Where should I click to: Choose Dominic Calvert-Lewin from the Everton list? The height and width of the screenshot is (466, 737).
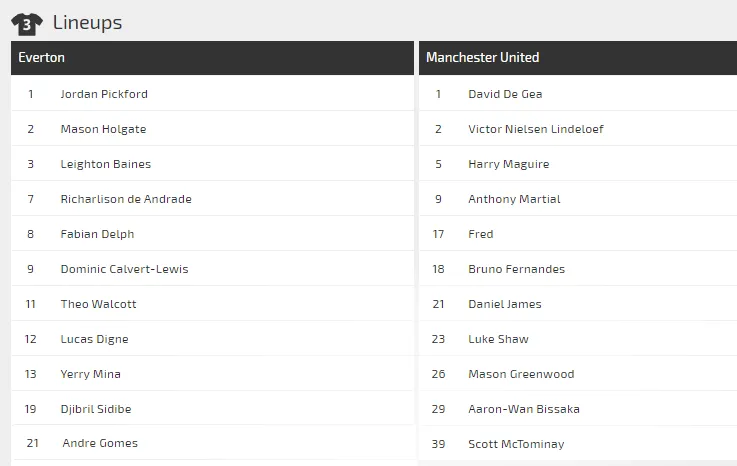coord(124,269)
